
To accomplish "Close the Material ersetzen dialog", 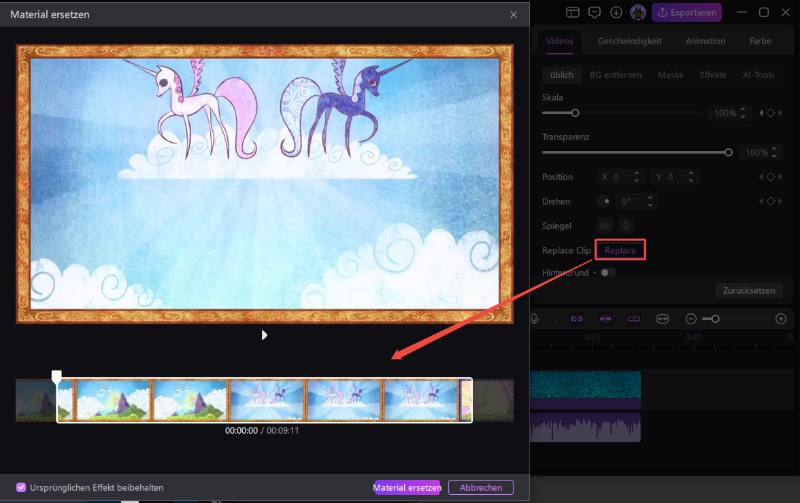I will click(513, 15).
